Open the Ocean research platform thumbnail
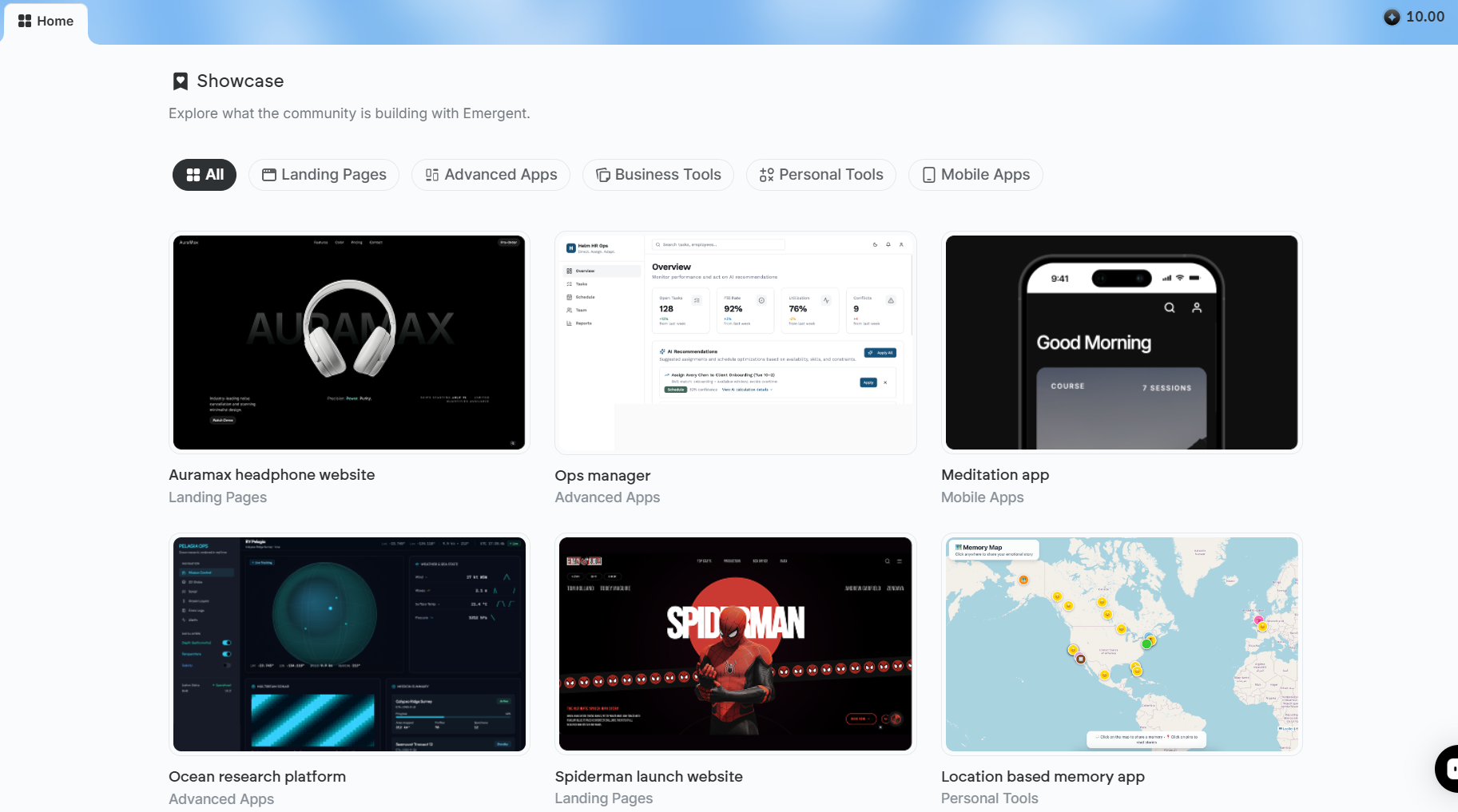Image resolution: width=1458 pixels, height=812 pixels. pyautogui.click(x=349, y=644)
